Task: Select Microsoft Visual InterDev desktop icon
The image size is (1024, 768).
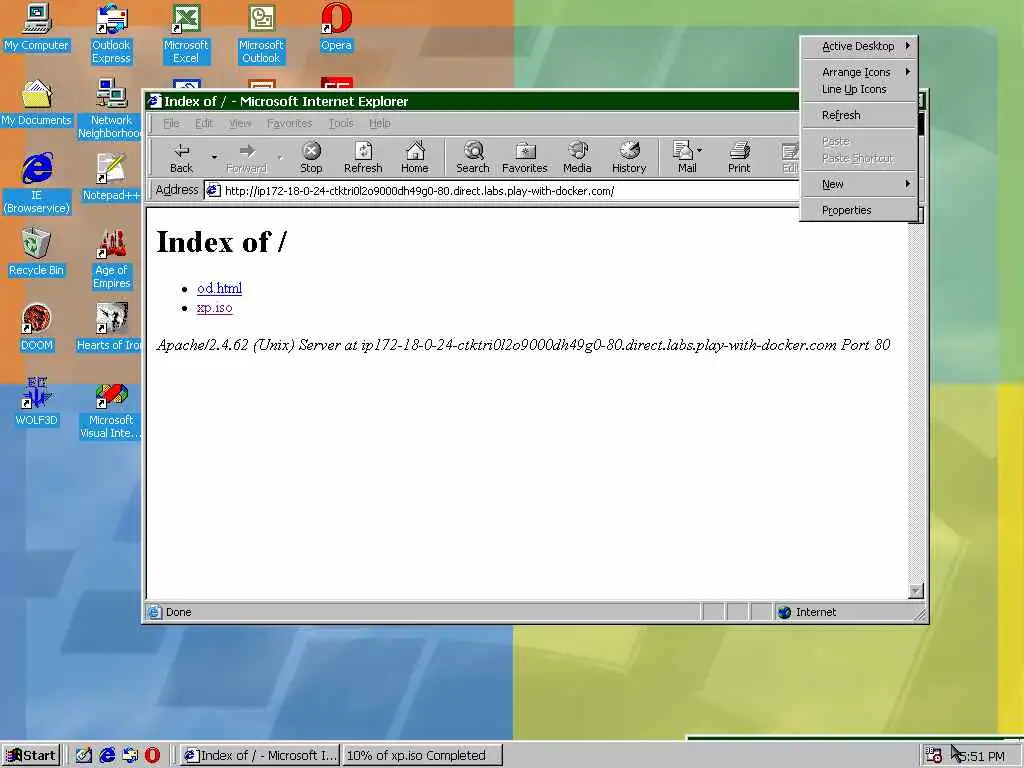Action: tap(110, 409)
